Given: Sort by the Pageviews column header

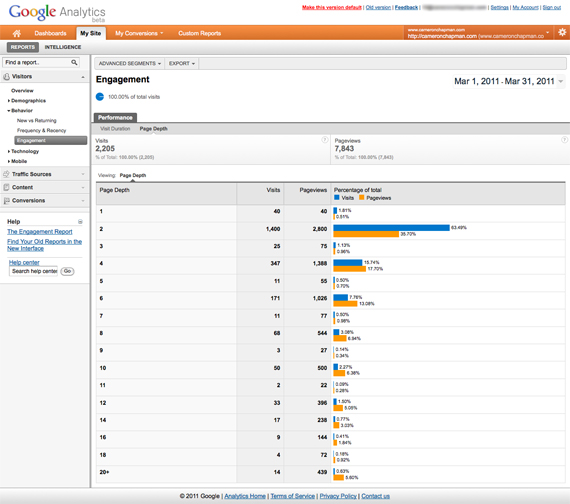Looking at the screenshot, I should tap(313, 190).
